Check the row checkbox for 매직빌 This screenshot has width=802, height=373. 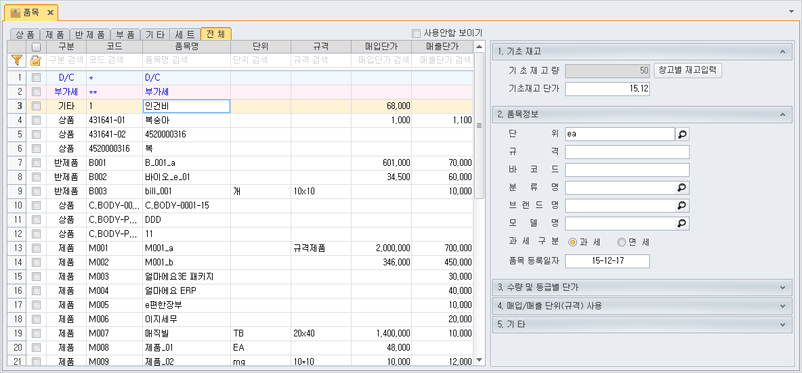pyautogui.click(x=36, y=334)
